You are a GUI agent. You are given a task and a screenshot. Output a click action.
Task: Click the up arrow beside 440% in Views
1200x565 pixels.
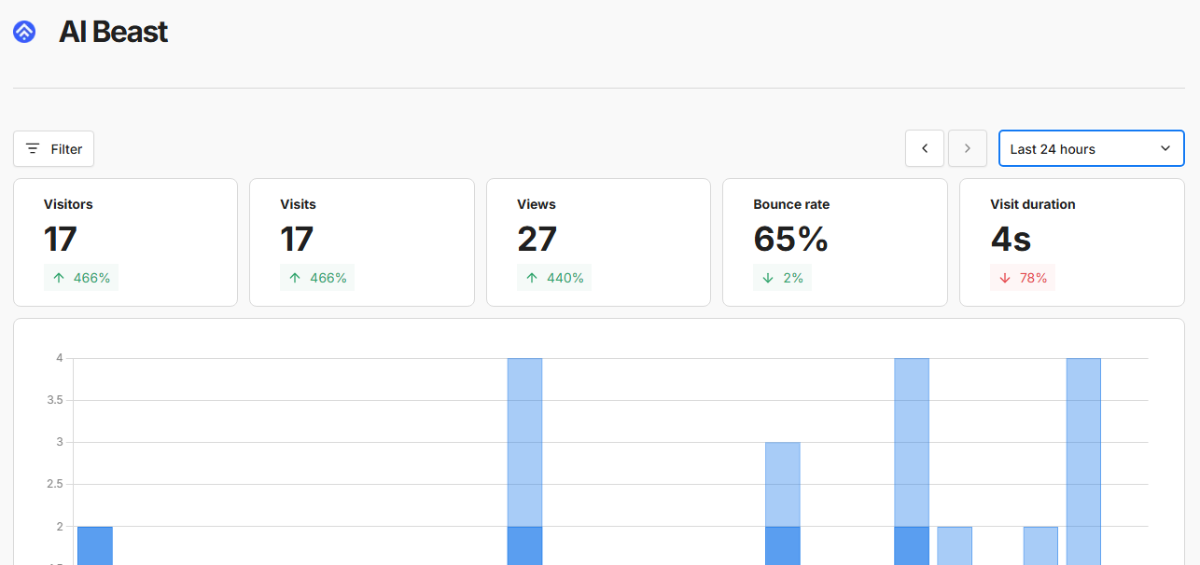point(531,278)
